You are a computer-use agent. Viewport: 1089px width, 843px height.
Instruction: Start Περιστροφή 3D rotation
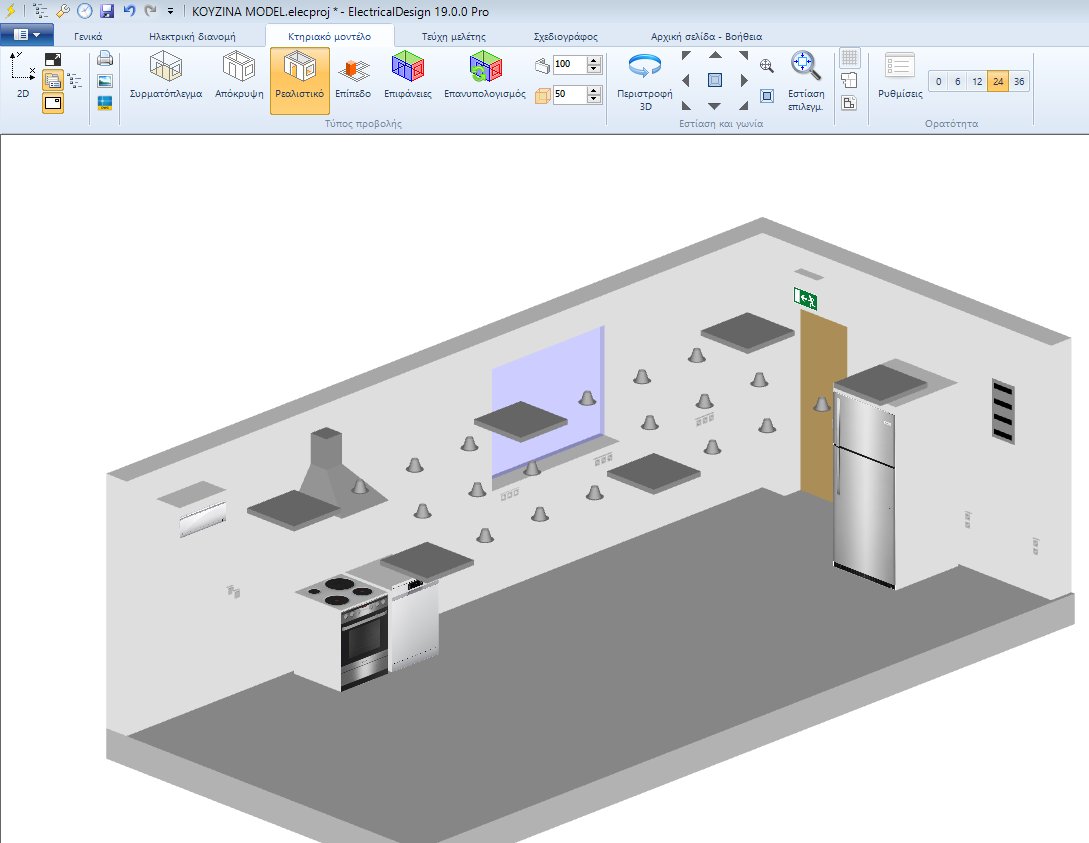click(645, 78)
